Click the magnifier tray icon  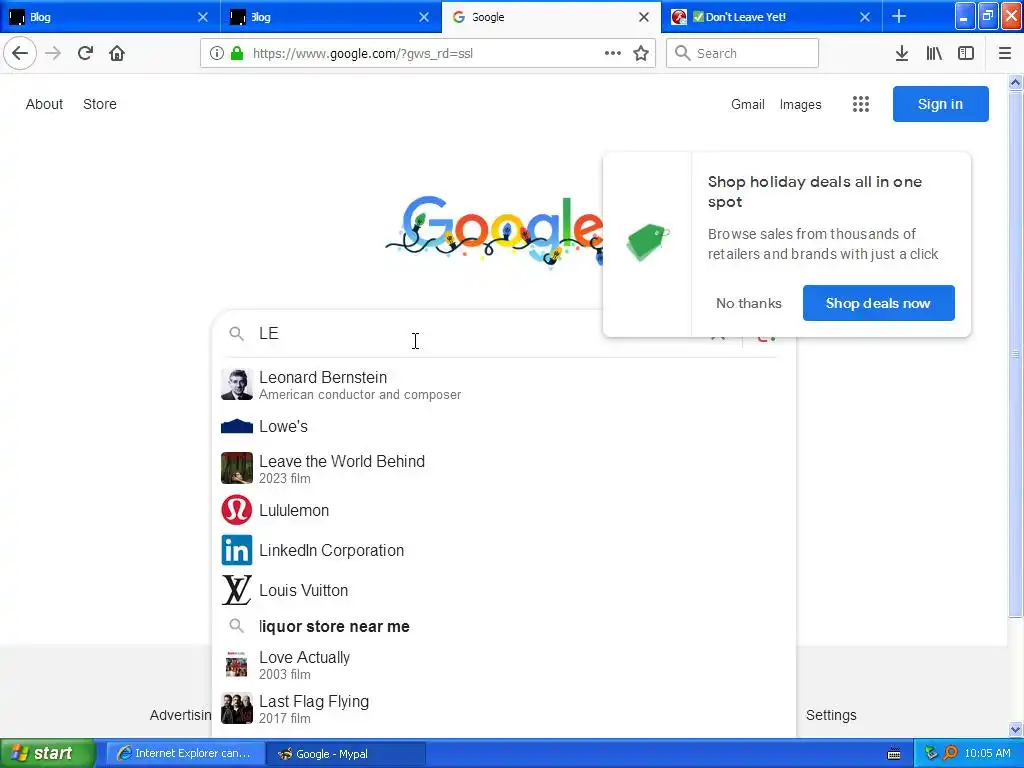click(x=951, y=753)
